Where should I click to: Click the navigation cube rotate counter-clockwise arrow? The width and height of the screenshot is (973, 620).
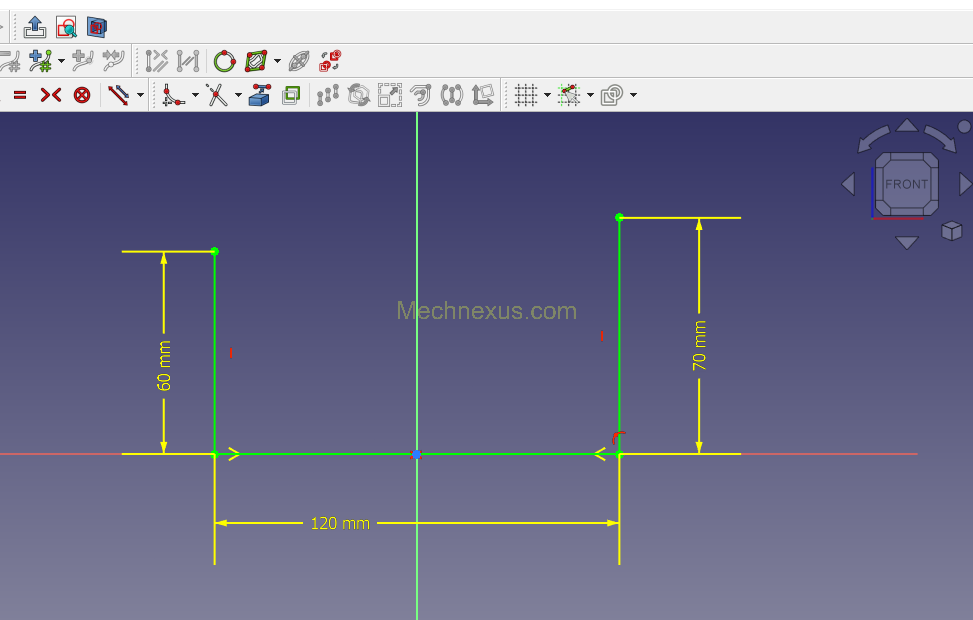(x=874, y=138)
